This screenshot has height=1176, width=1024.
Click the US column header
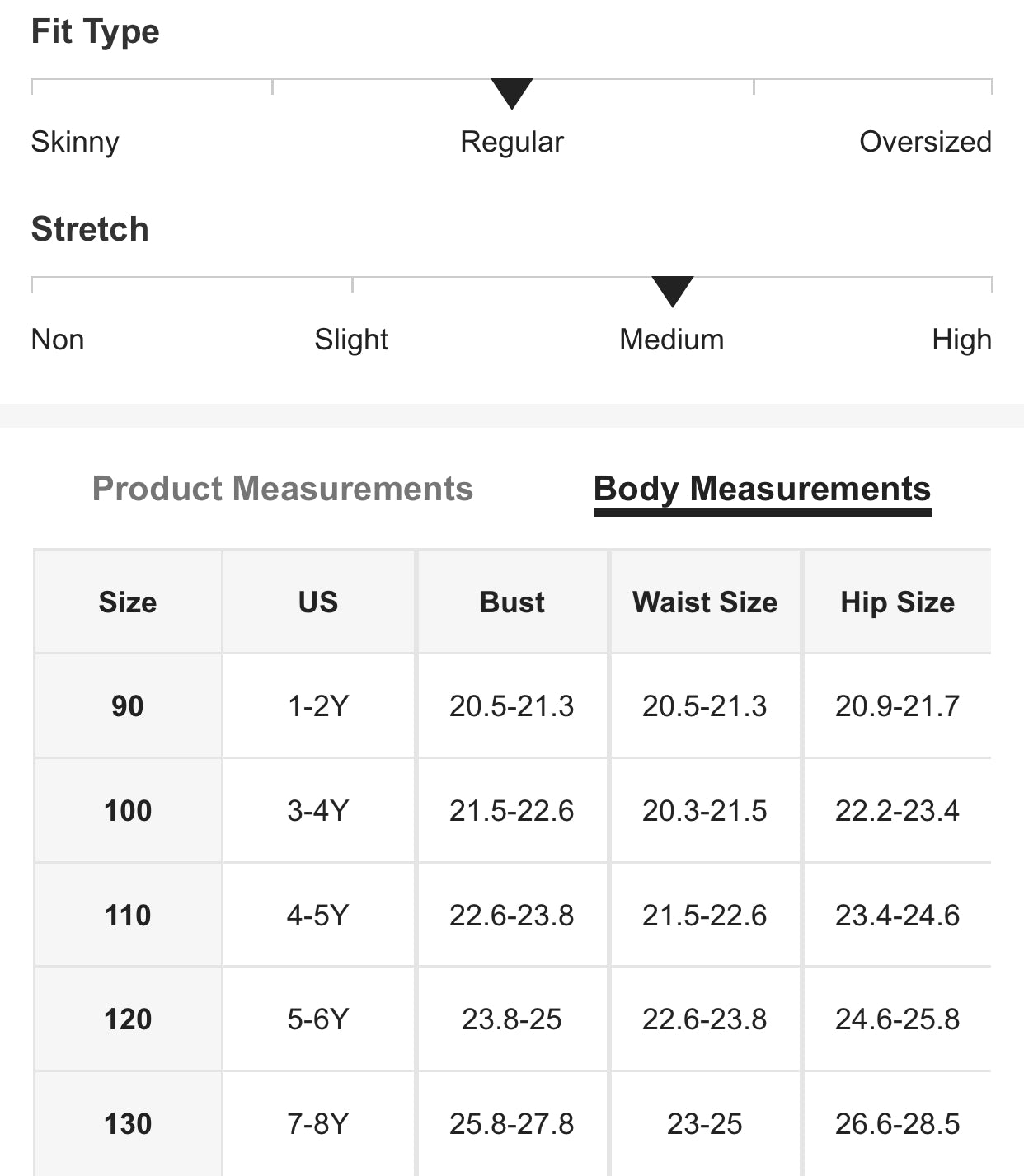click(318, 602)
